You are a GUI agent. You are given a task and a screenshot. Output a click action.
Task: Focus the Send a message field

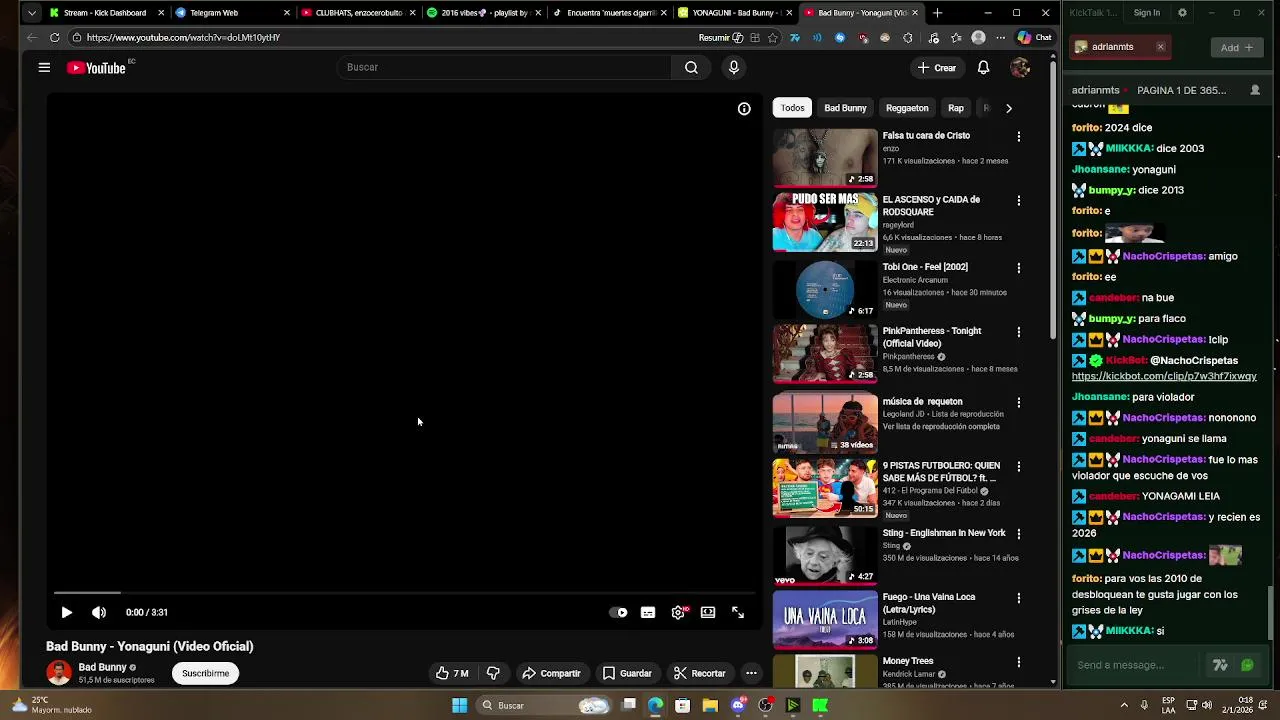(1135, 665)
